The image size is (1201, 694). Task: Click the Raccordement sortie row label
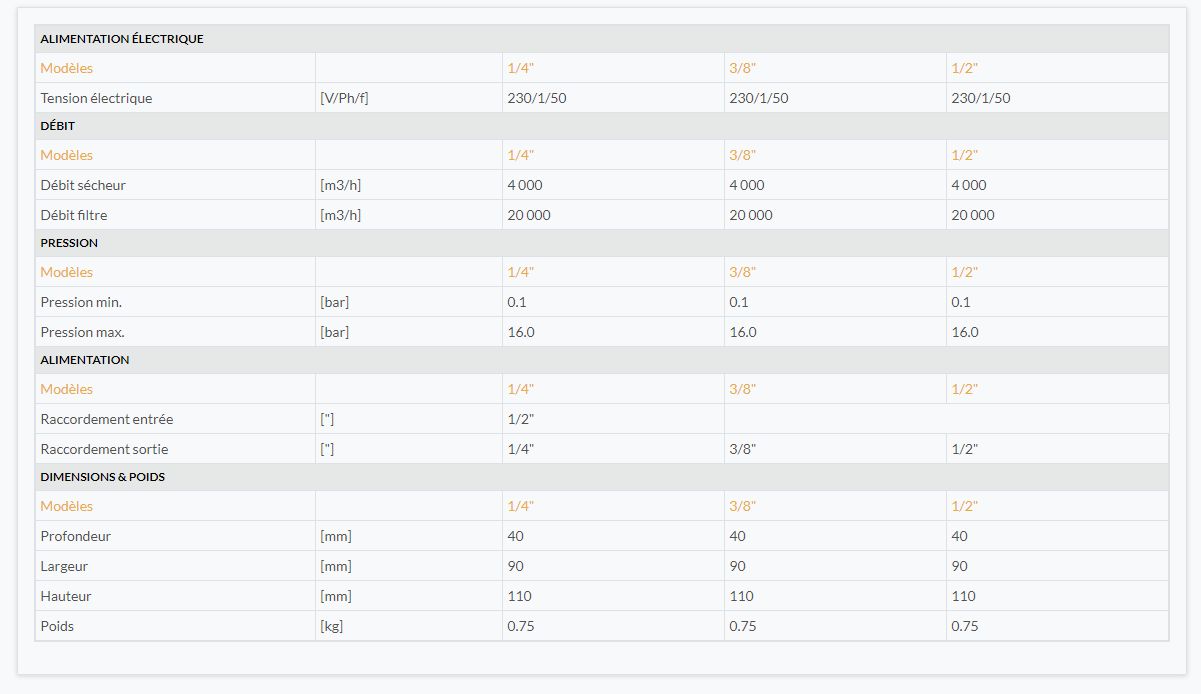(x=104, y=449)
